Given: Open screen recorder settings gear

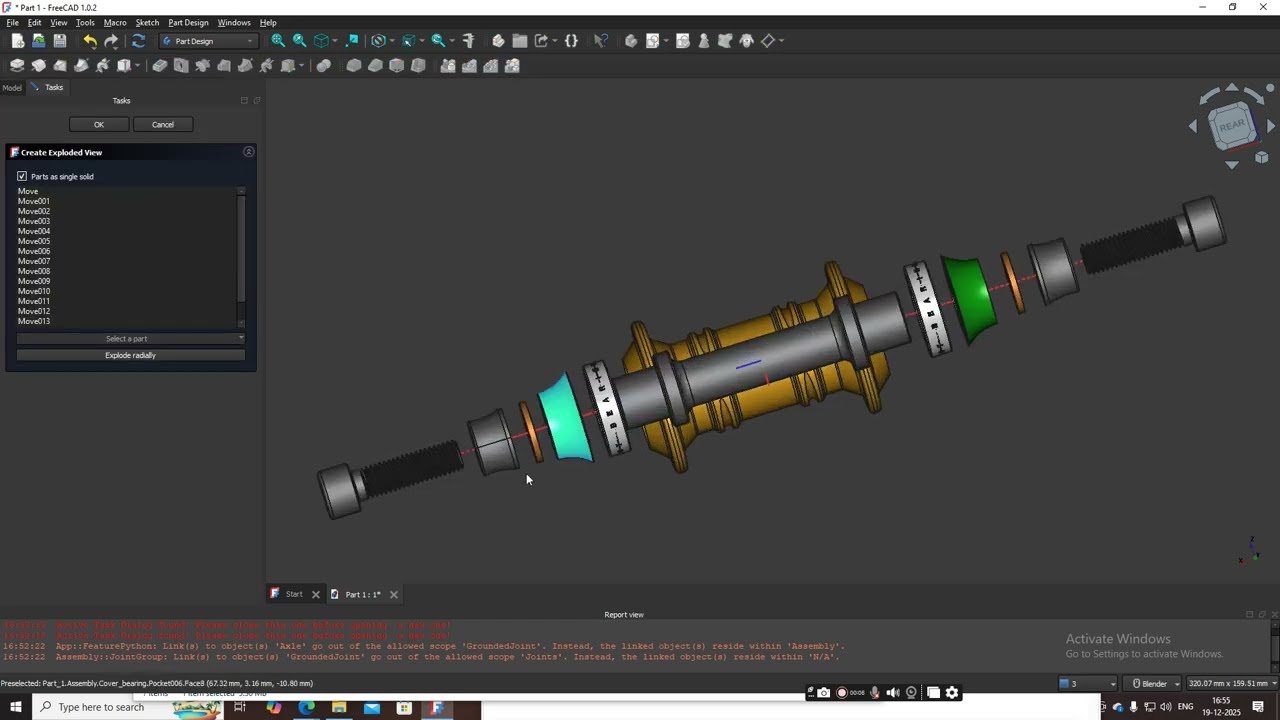Looking at the screenshot, I should [952, 692].
